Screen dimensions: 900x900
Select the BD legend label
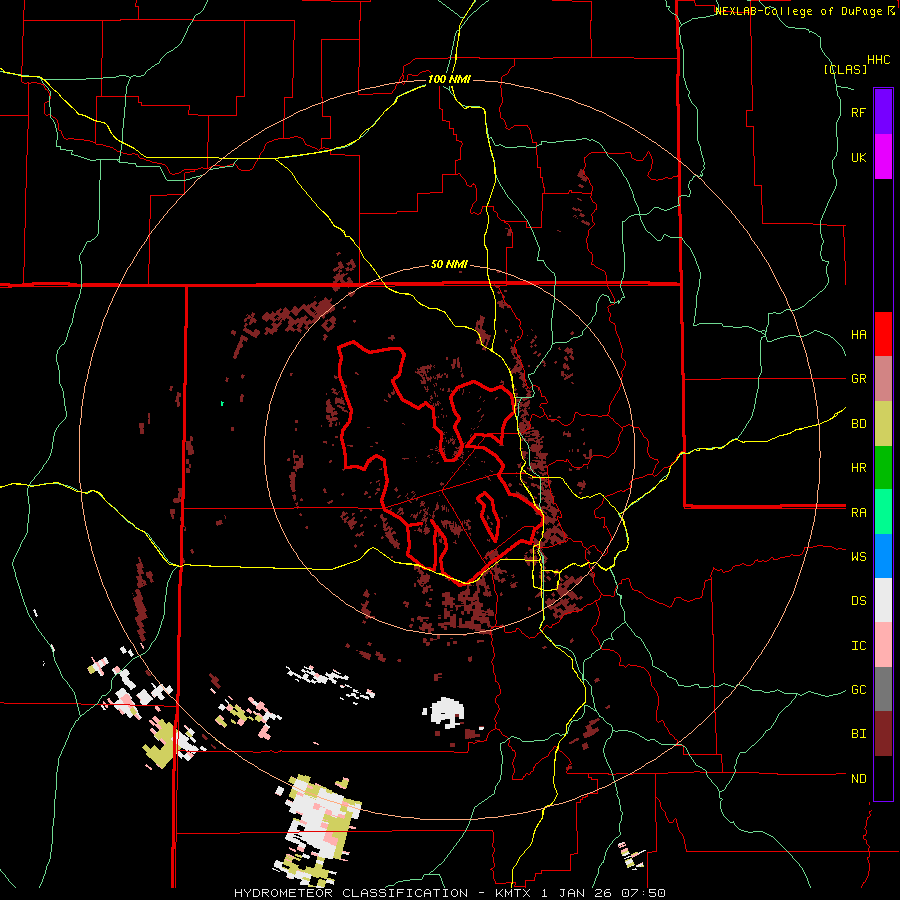coord(858,424)
